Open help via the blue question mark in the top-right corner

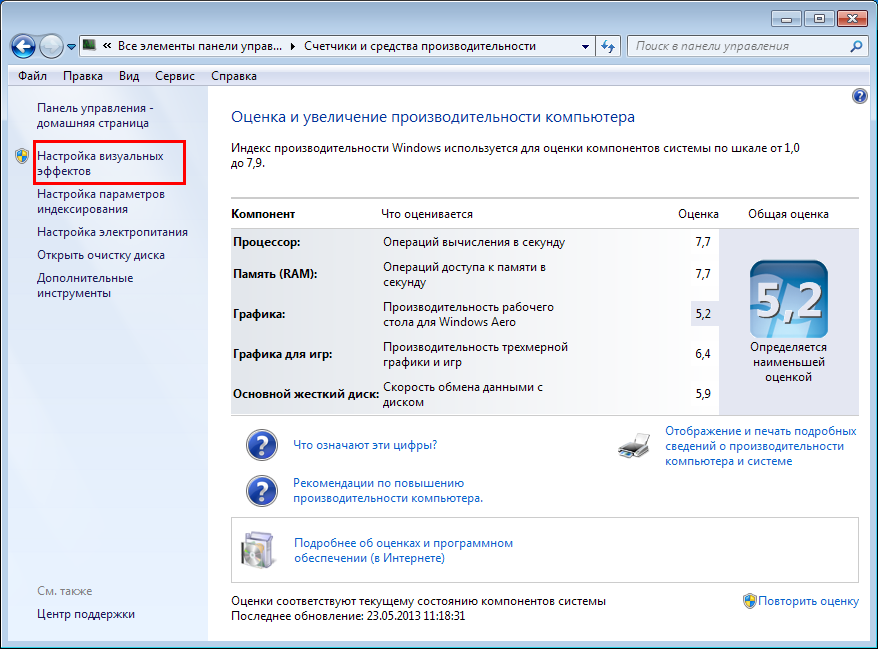859,96
